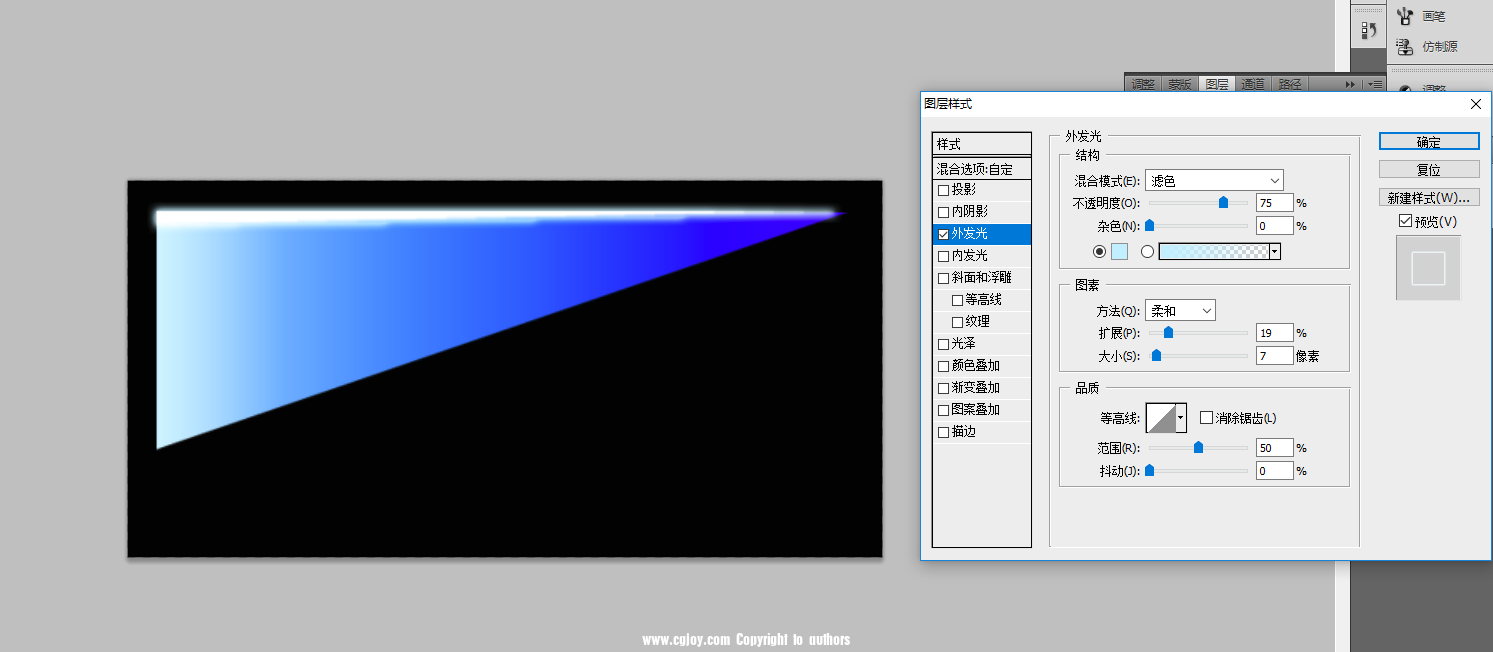Click the Size value field showing 7
Viewport: 1493px width, 652px height.
[1274, 356]
